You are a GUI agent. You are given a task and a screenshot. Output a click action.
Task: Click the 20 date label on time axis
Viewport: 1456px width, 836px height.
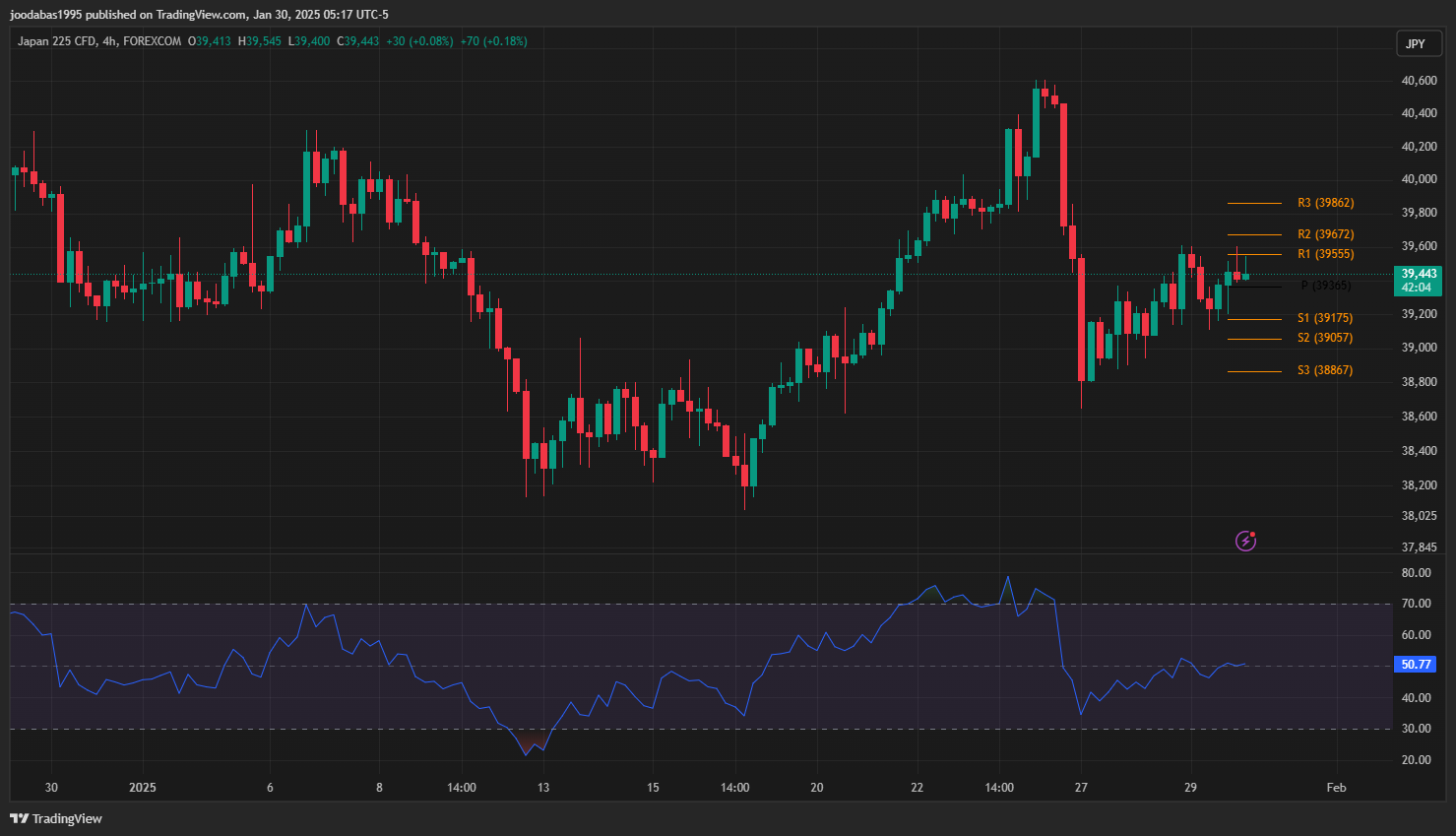(x=817, y=788)
